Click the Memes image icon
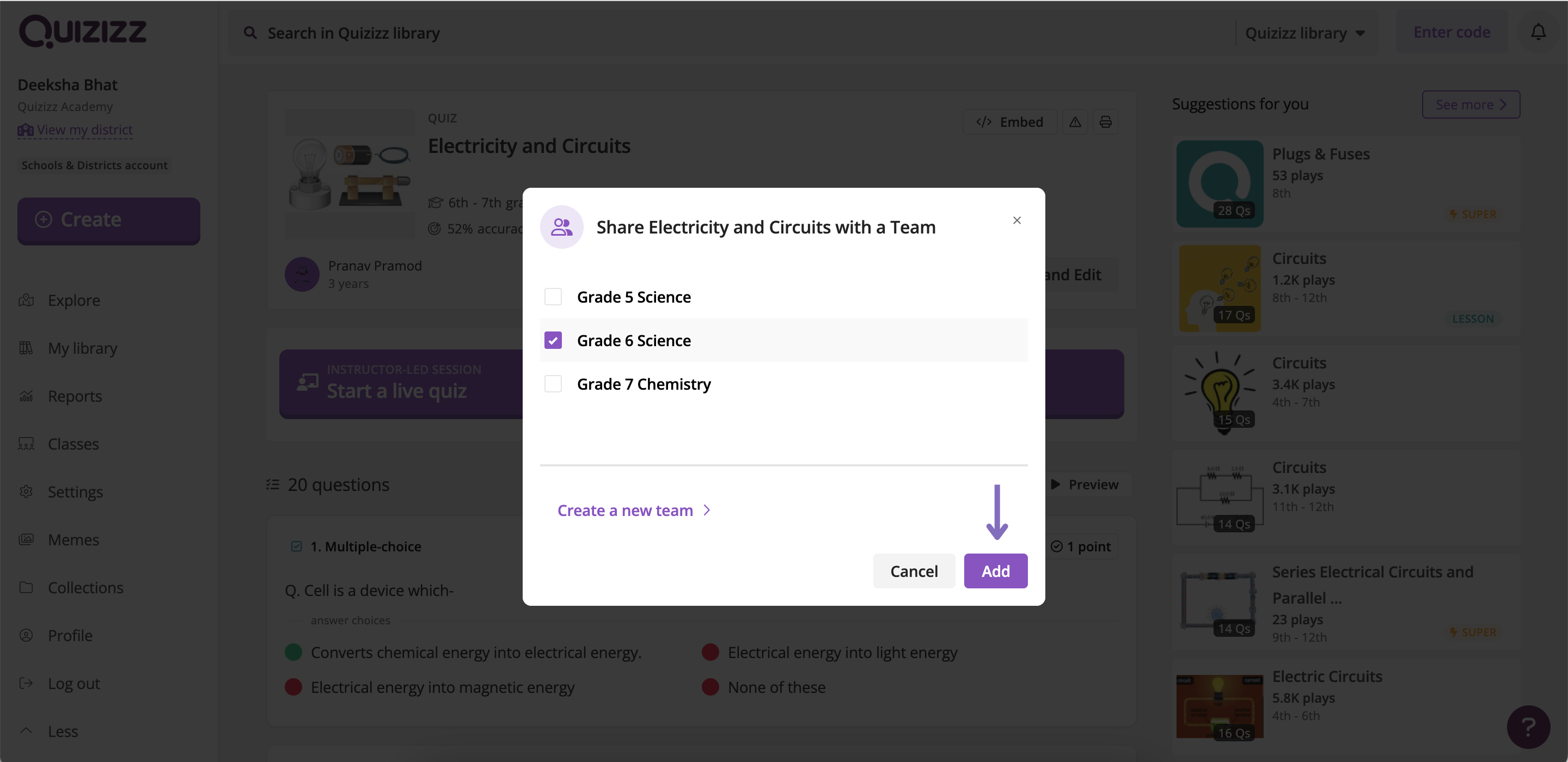1568x762 pixels. pyautogui.click(x=26, y=540)
